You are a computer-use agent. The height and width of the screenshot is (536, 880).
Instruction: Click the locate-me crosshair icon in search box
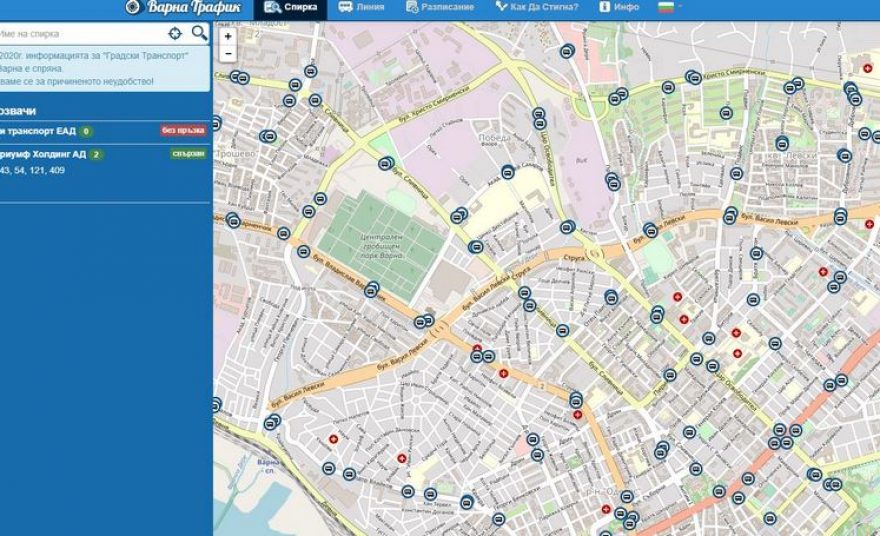[x=175, y=33]
